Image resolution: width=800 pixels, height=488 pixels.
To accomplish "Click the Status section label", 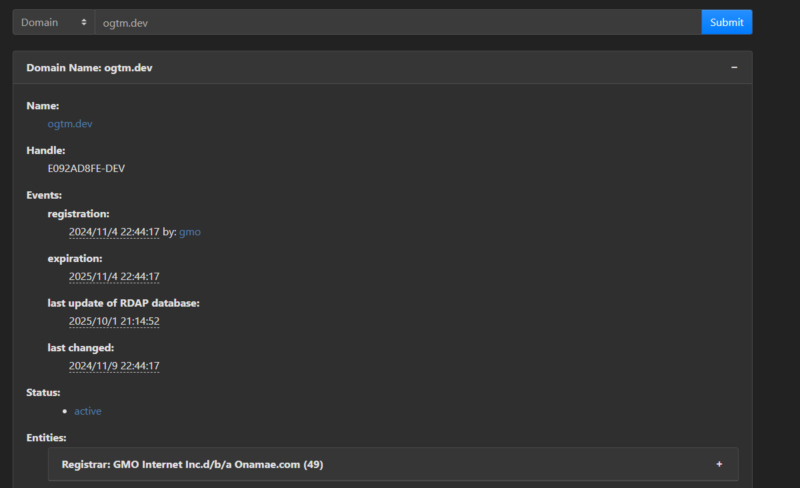I will 43,393.
